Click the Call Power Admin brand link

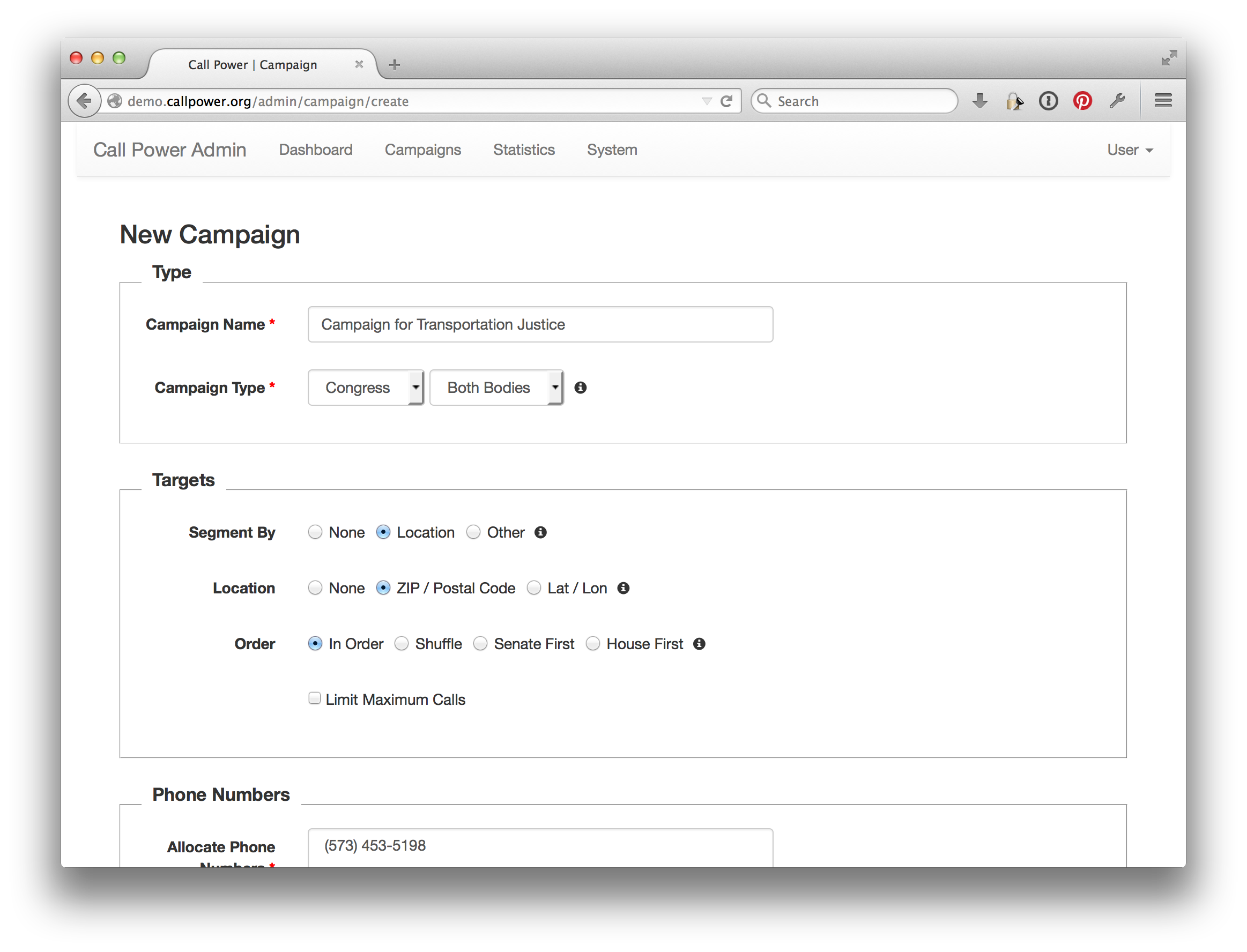point(170,150)
